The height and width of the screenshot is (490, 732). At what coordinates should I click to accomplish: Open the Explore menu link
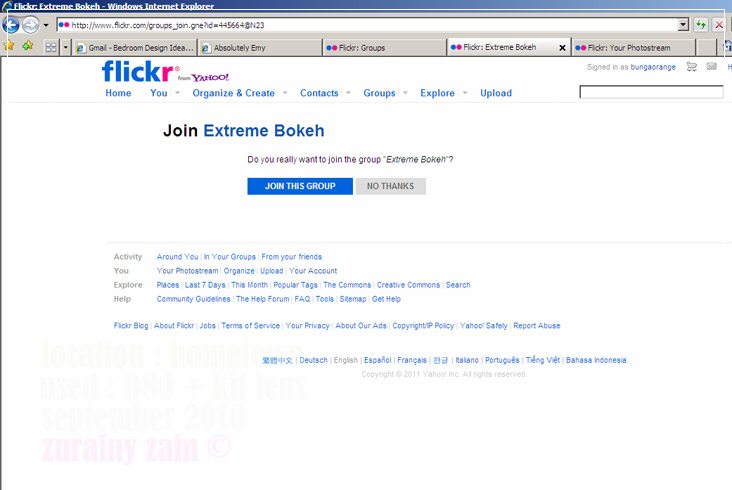click(x=437, y=93)
